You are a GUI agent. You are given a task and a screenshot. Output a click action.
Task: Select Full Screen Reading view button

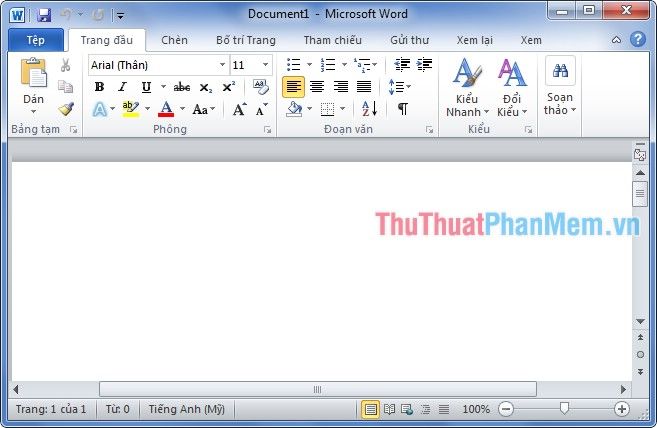tap(389, 409)
